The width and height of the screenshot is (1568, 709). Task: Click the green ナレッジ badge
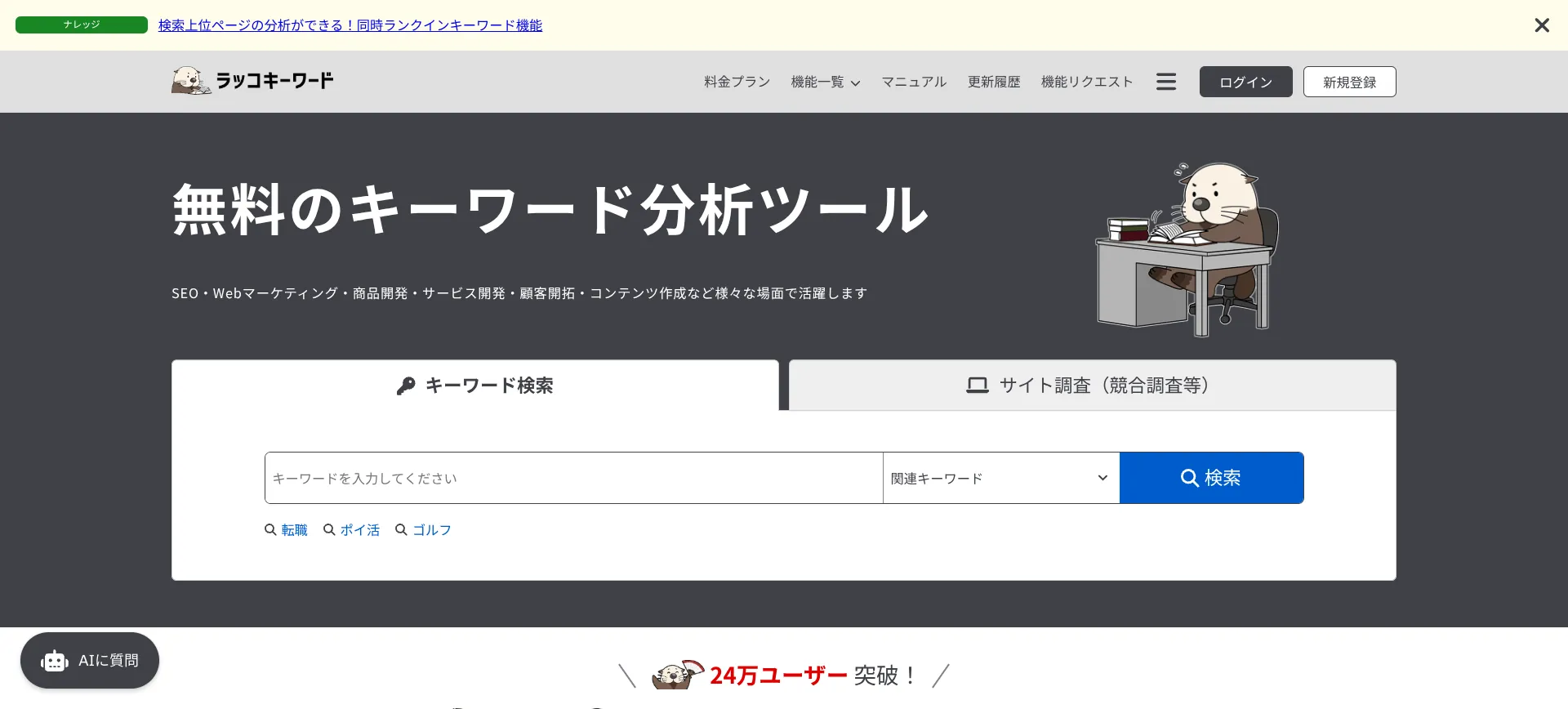82,25
